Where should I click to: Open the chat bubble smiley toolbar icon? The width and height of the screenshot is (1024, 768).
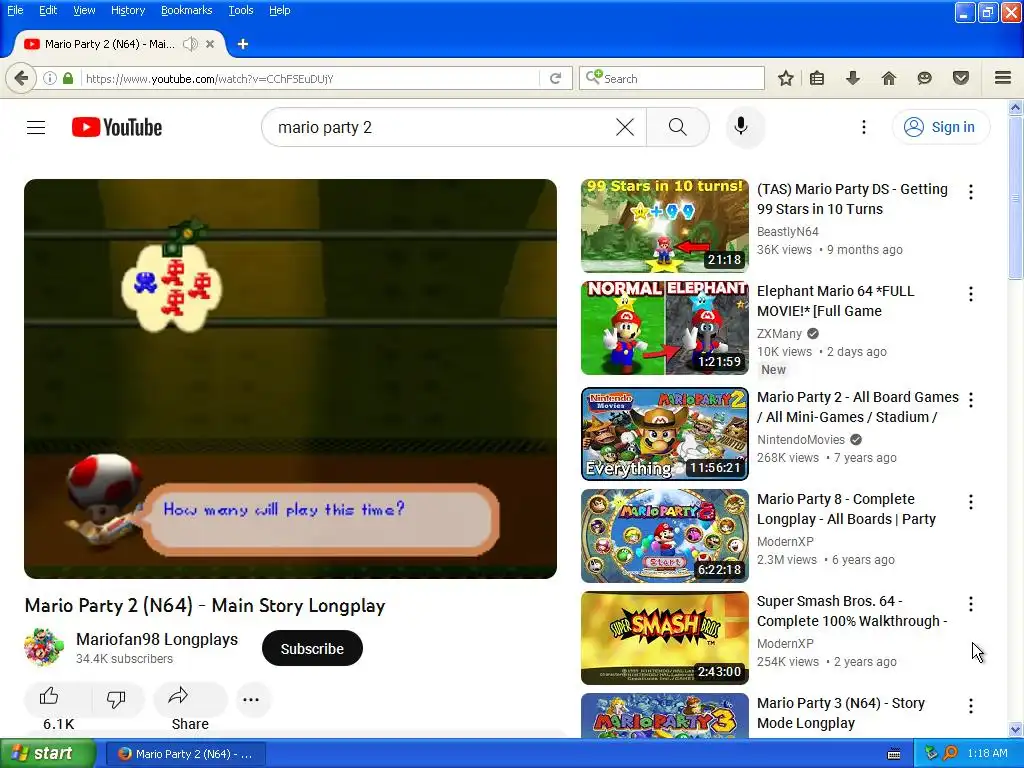pos(924,78)
